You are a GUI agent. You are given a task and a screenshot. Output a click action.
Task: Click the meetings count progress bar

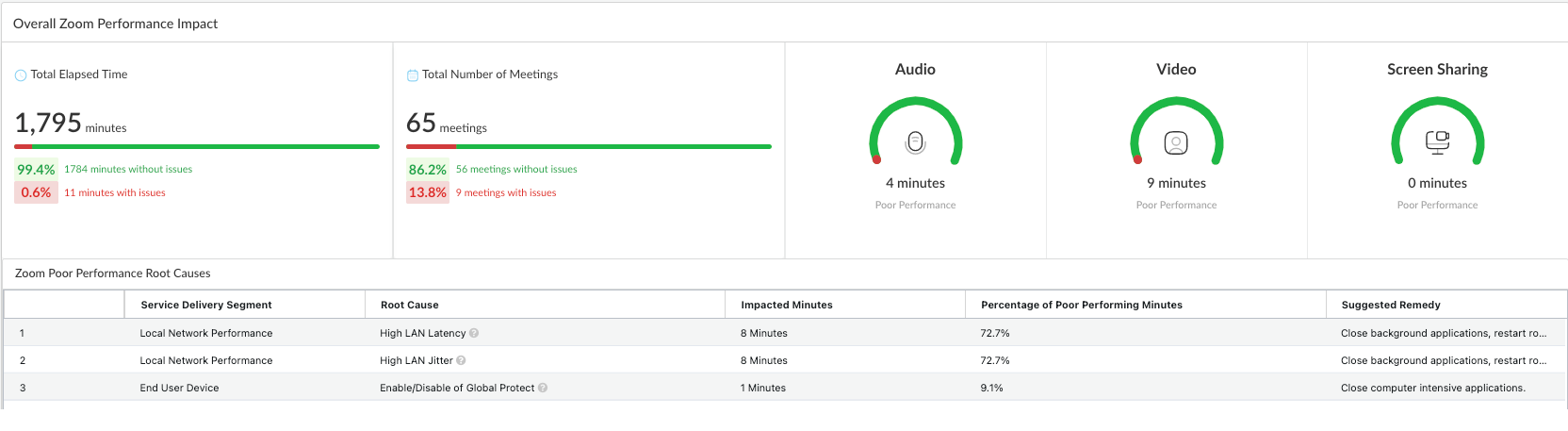589,147
